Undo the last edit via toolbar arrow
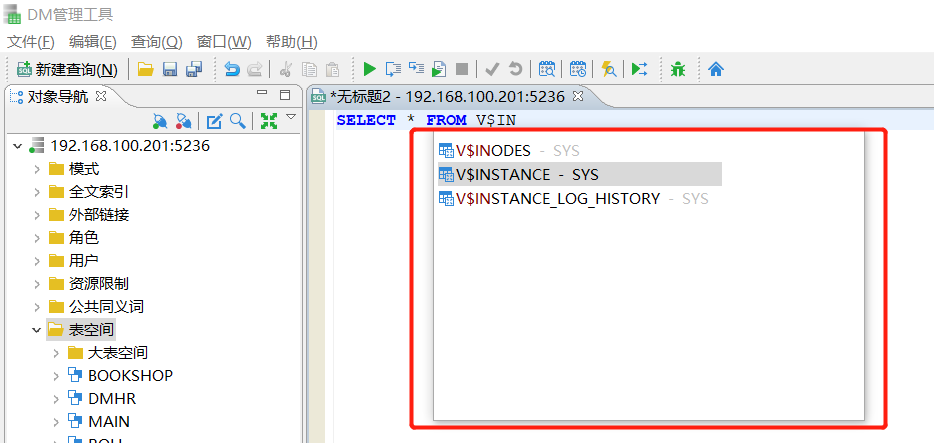The height and width of the screenshot is (443, 934). (x=232, y=69)
